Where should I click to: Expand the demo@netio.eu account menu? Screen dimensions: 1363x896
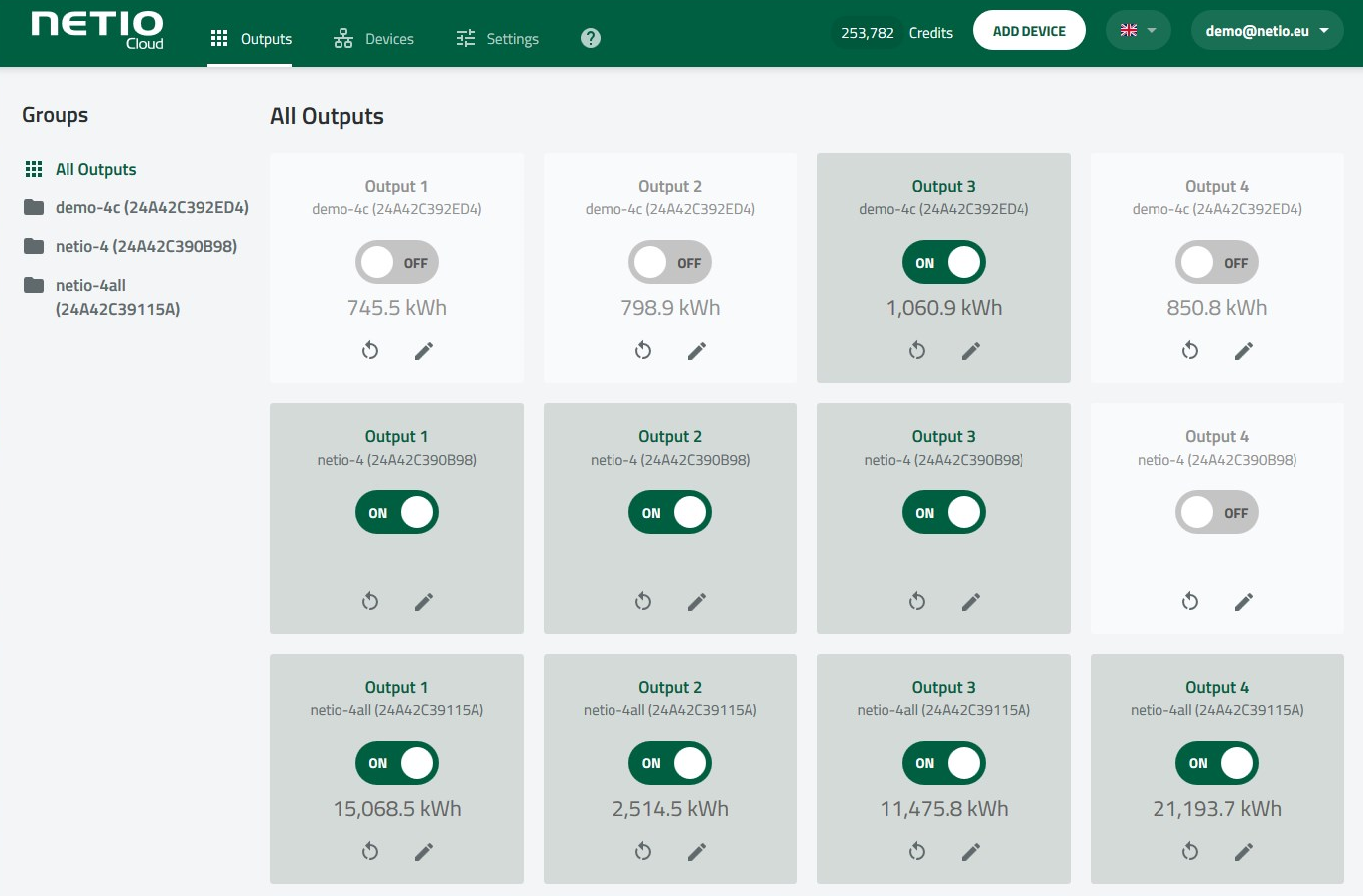(1267, 31)
